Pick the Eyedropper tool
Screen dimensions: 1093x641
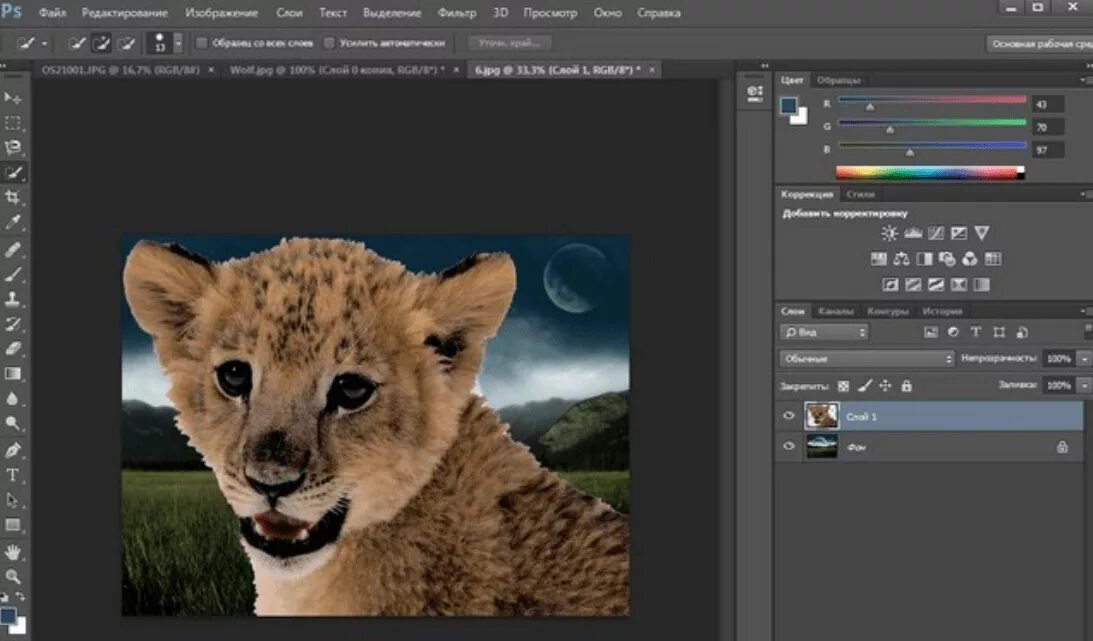pos(13,223)
